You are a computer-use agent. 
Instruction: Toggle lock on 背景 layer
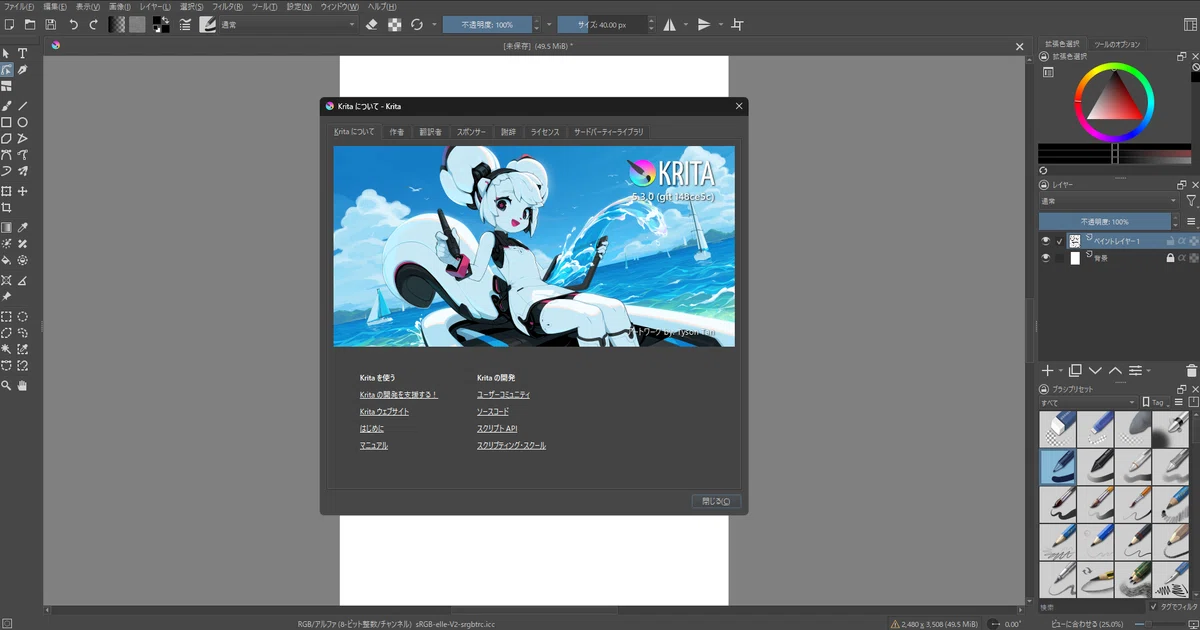point(1169,258)
